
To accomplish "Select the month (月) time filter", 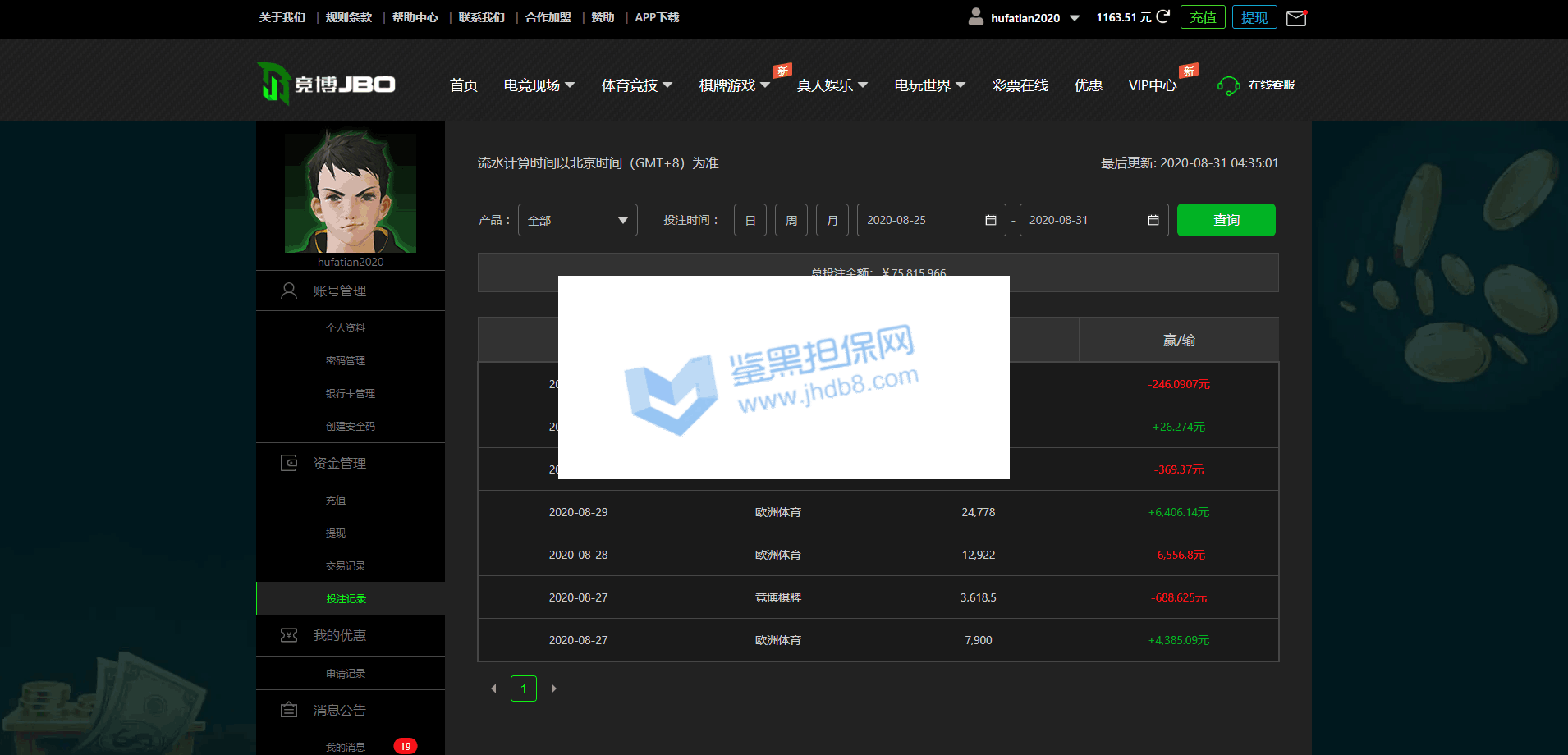I will tap(832, 220).
